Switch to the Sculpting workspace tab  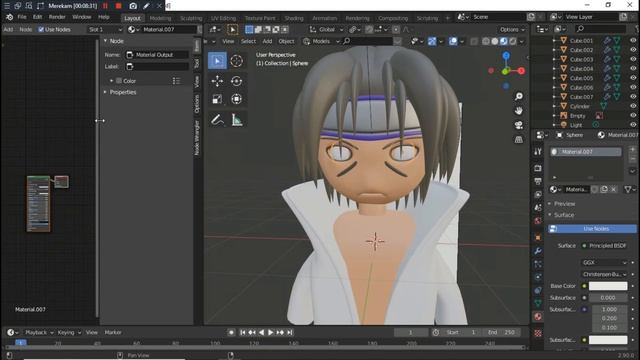tap(191, 18)
